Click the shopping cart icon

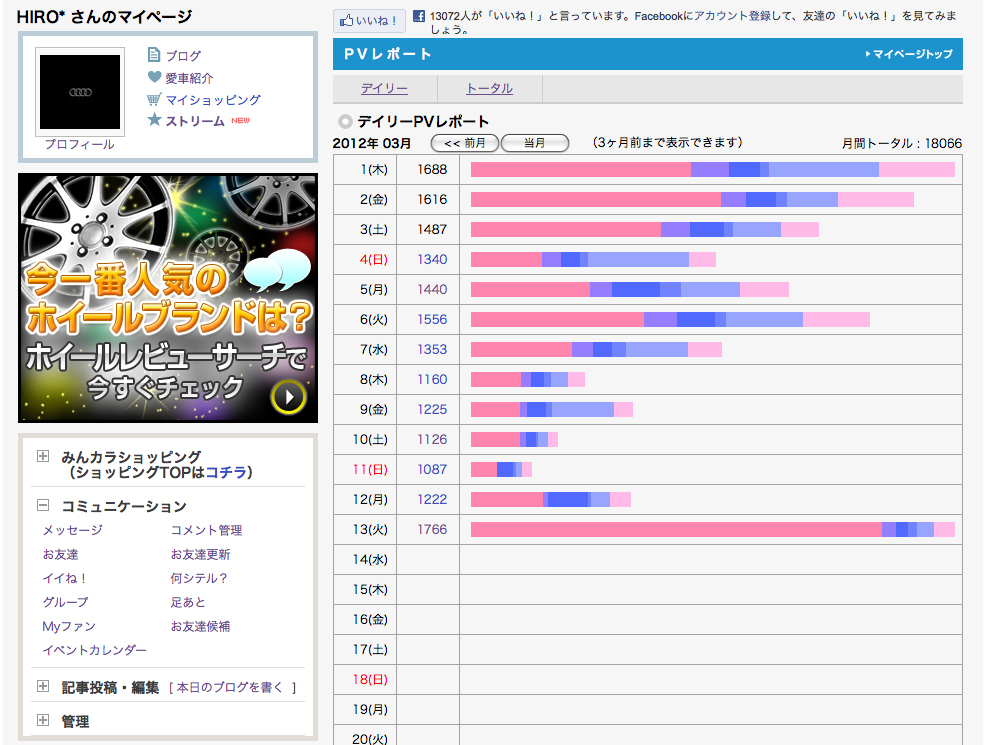tap(154, 99)
